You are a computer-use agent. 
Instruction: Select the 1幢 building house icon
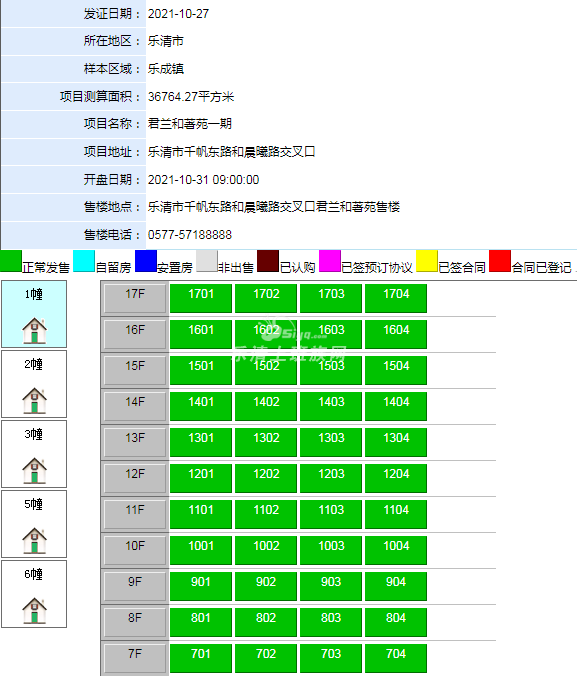[34, 330]
